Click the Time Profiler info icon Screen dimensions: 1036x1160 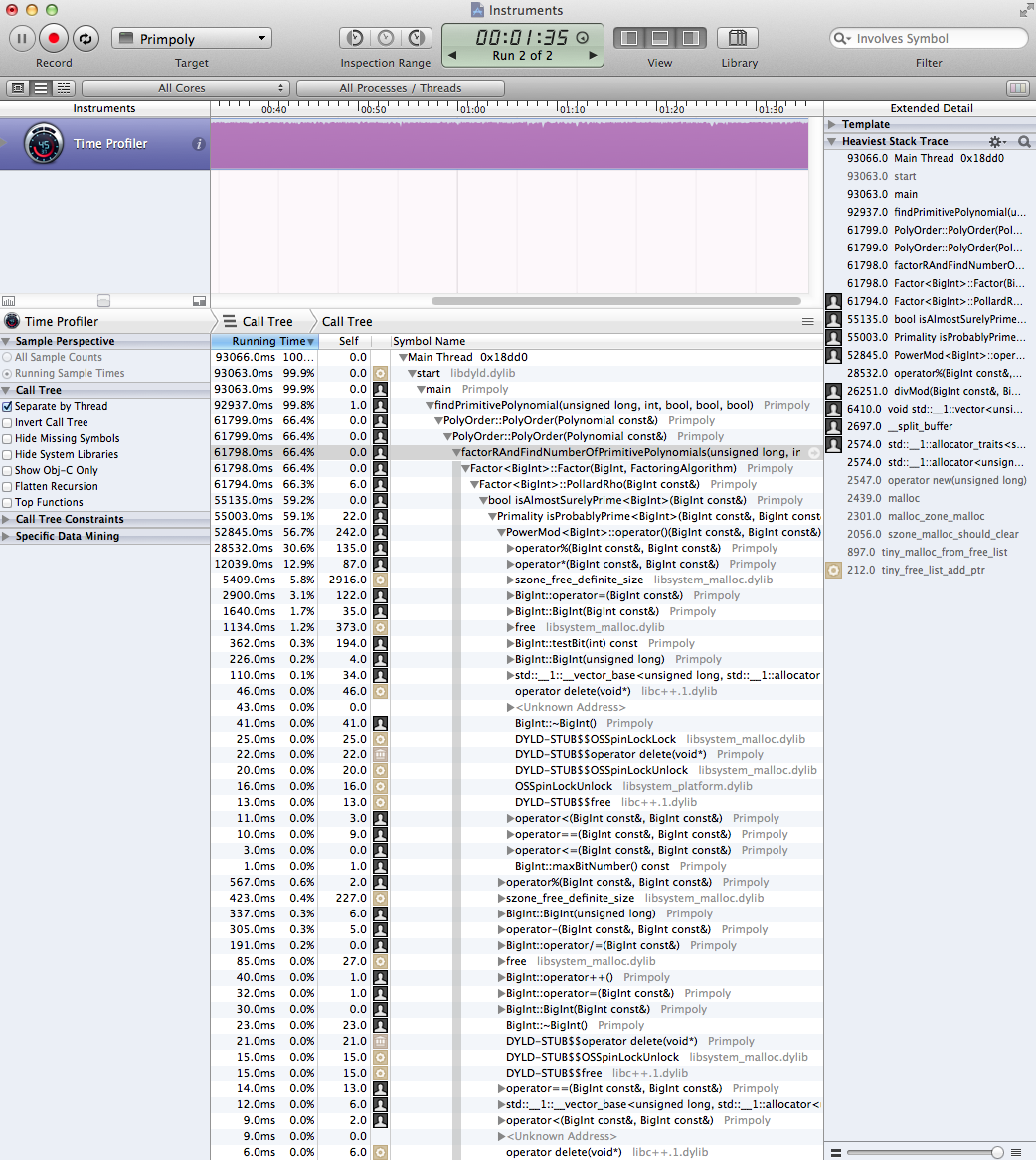pyautogui.click(x=199, y=144)
